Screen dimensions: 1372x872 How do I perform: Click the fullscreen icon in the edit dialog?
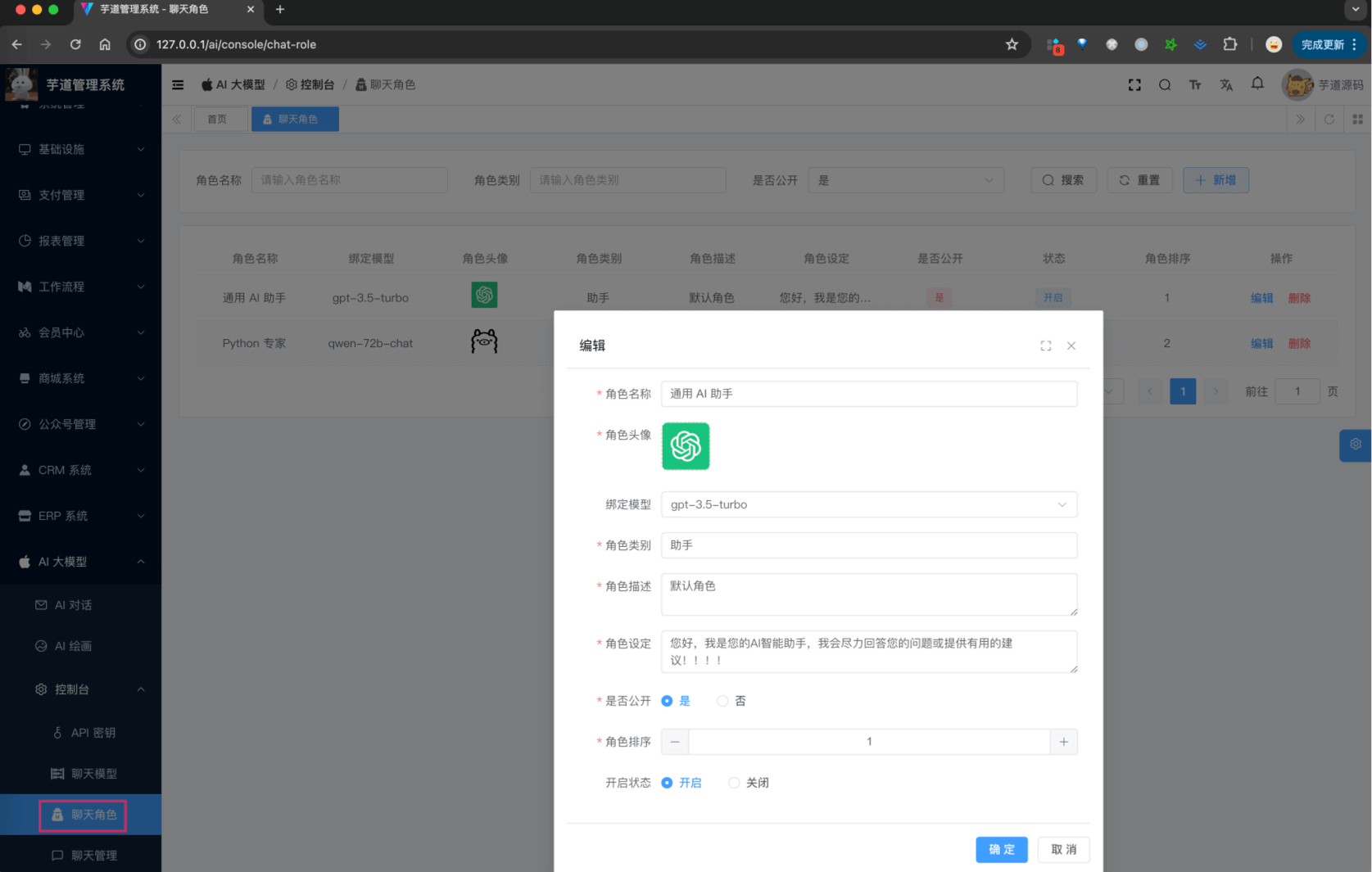[1046, 346]
